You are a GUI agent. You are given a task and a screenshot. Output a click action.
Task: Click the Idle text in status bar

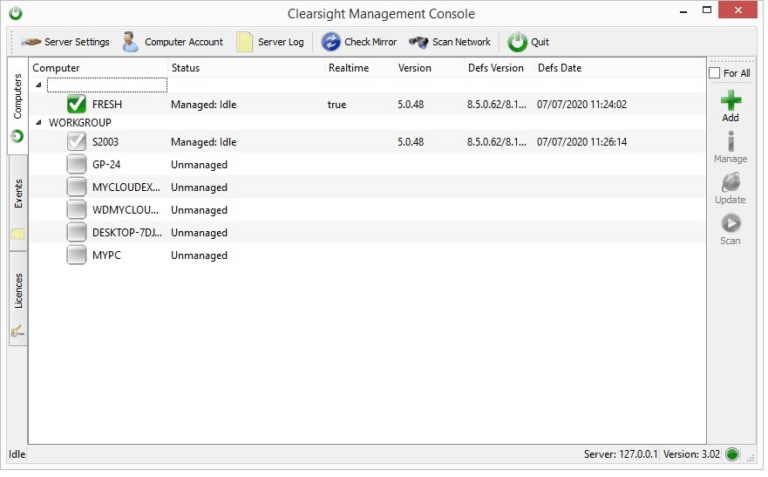17,455
